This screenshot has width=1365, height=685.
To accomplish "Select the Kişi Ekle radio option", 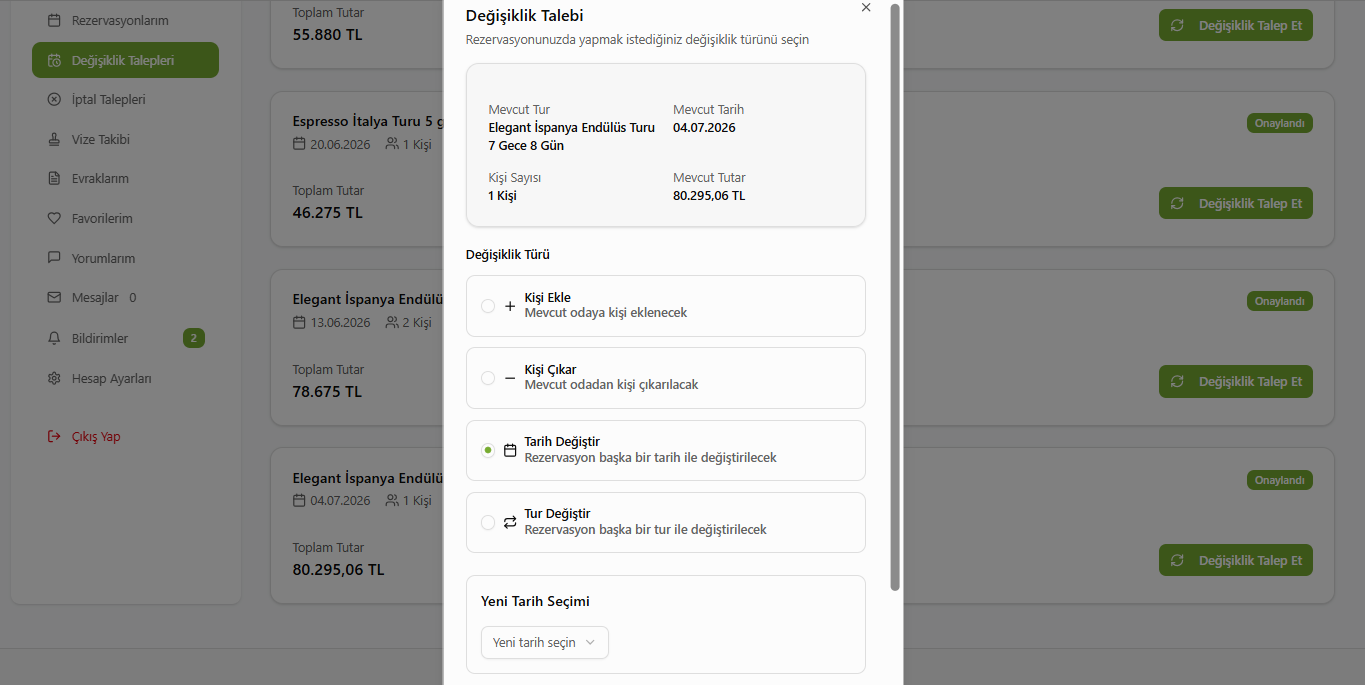I will point(488,306).
